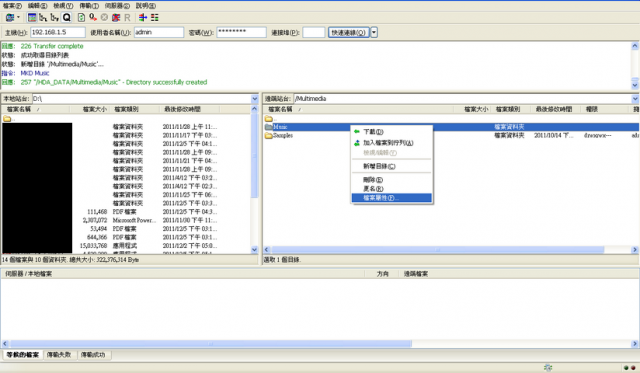Viewport: 640px width, 373px height.
Task: Click the 快速連線 quickconnect button
Action: (349, 32)
